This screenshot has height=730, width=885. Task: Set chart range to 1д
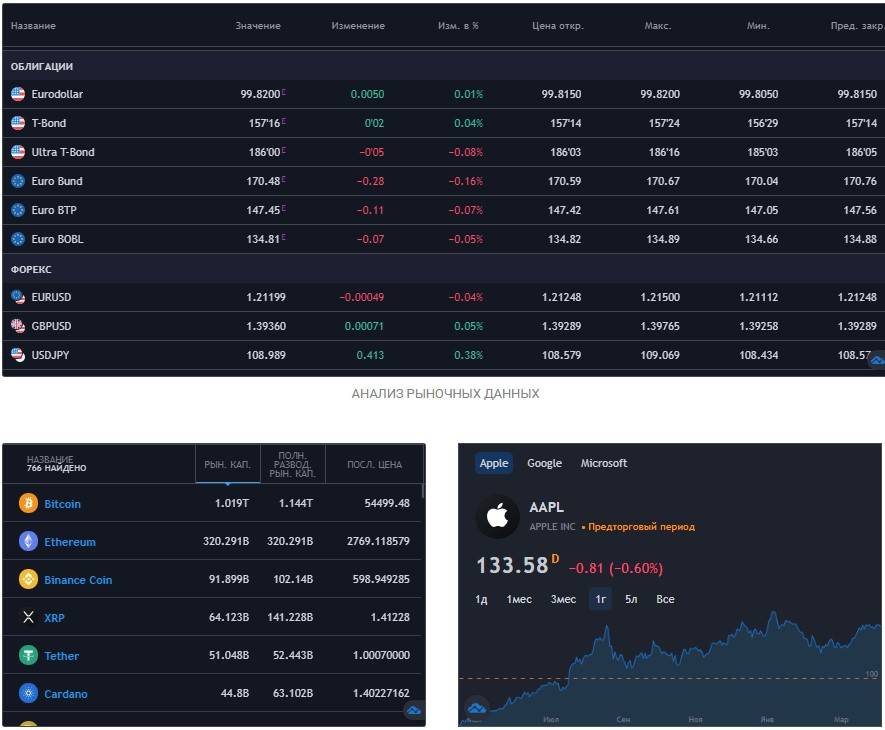pyautogui.click(x=481, y=599)
